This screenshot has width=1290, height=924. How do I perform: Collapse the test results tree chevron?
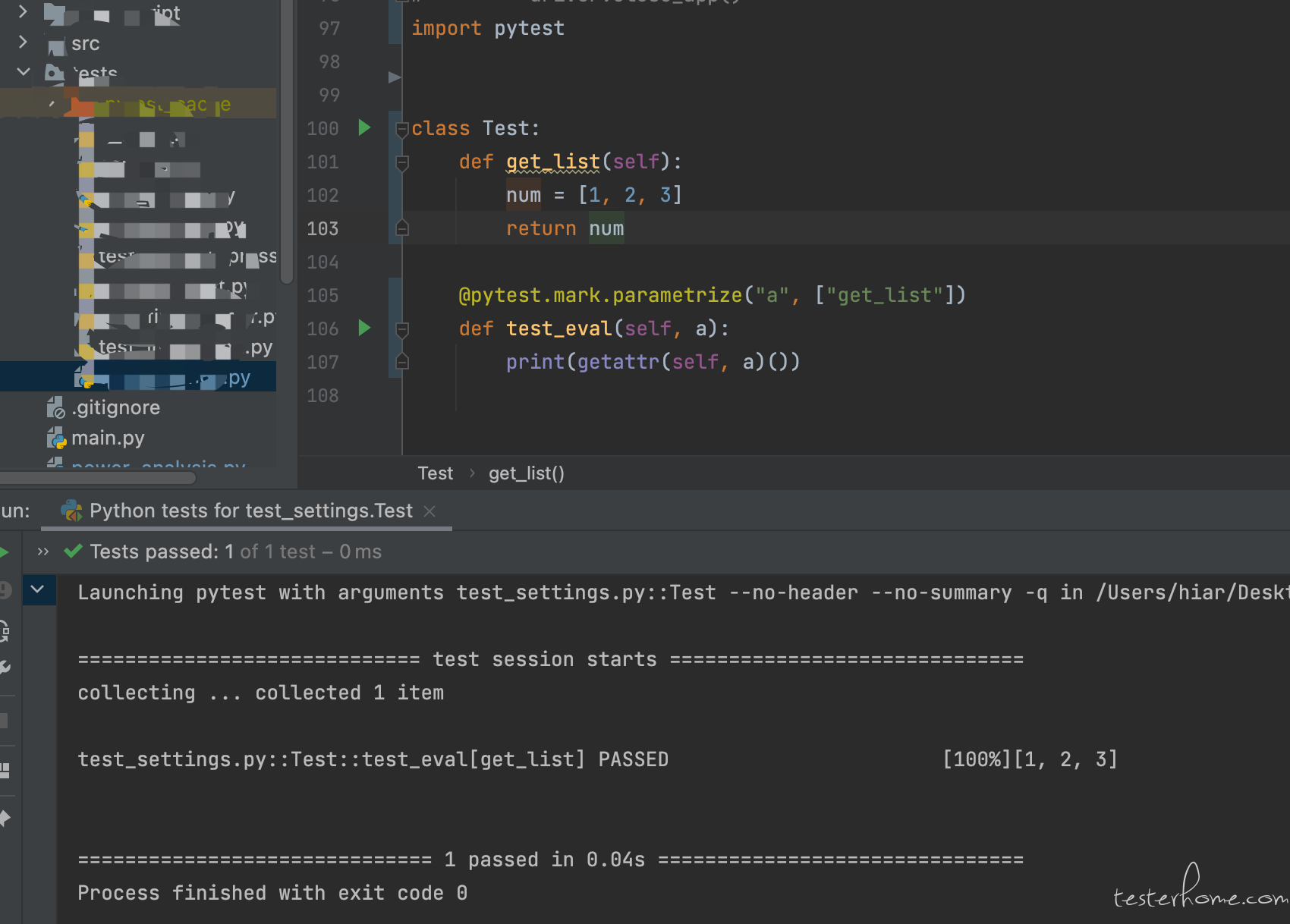click(x=37, y=589)
